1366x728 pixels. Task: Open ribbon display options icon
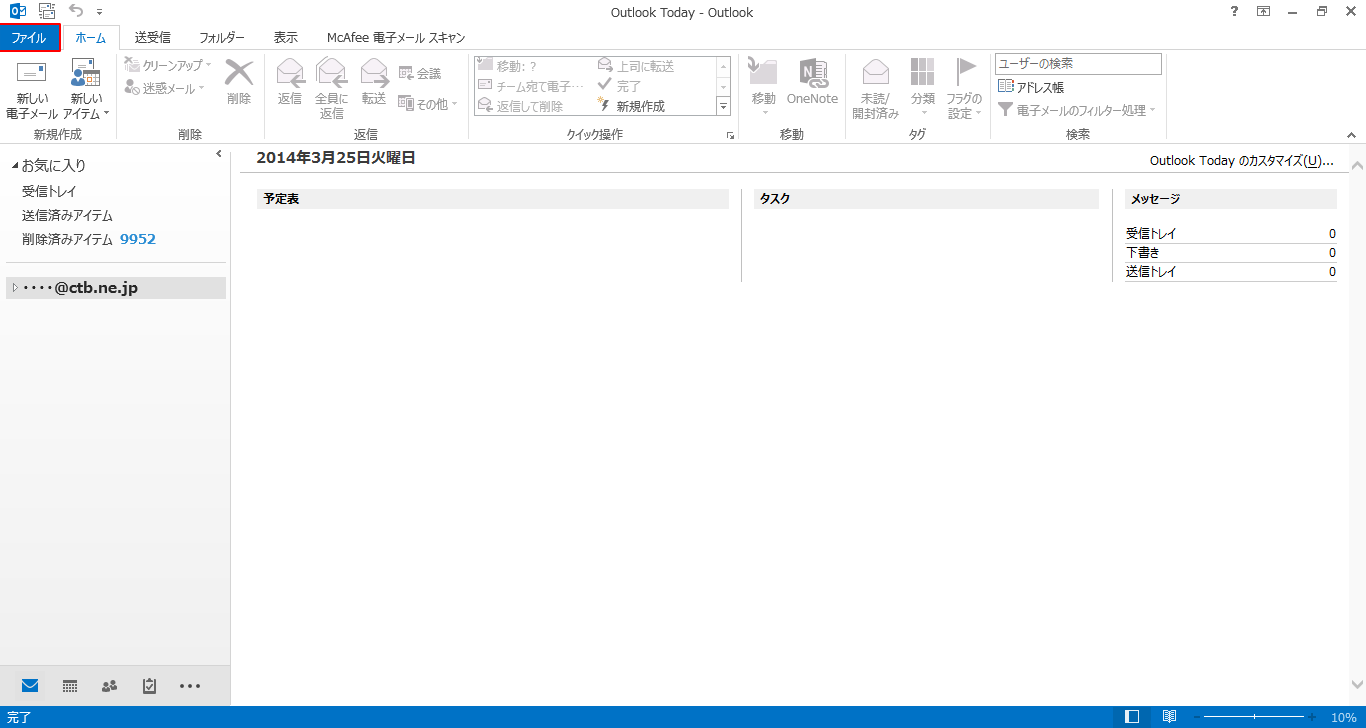(x=1263, y=12)
